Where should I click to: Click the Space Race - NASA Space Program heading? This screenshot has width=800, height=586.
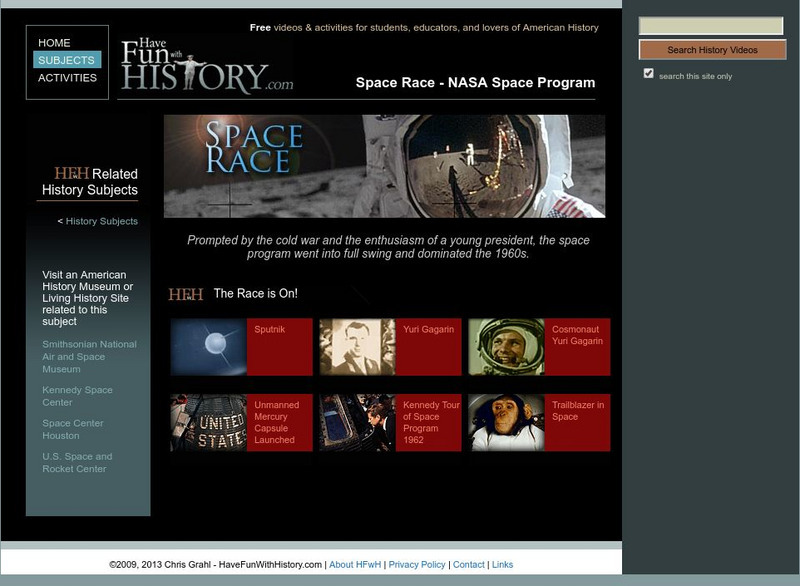coord(476,83)
